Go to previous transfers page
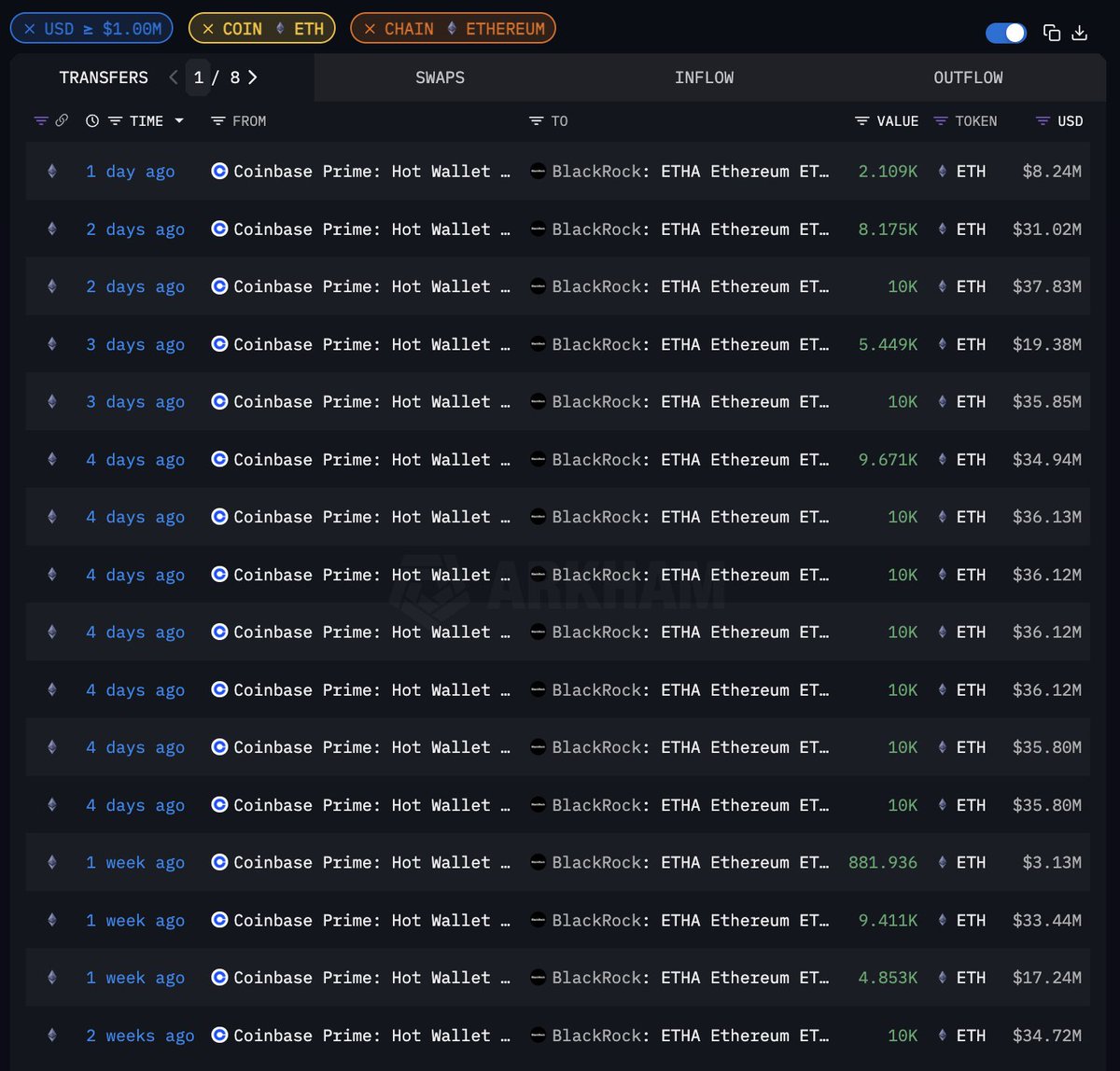This screenshot has height=1071, width=1120. (174, 77)
